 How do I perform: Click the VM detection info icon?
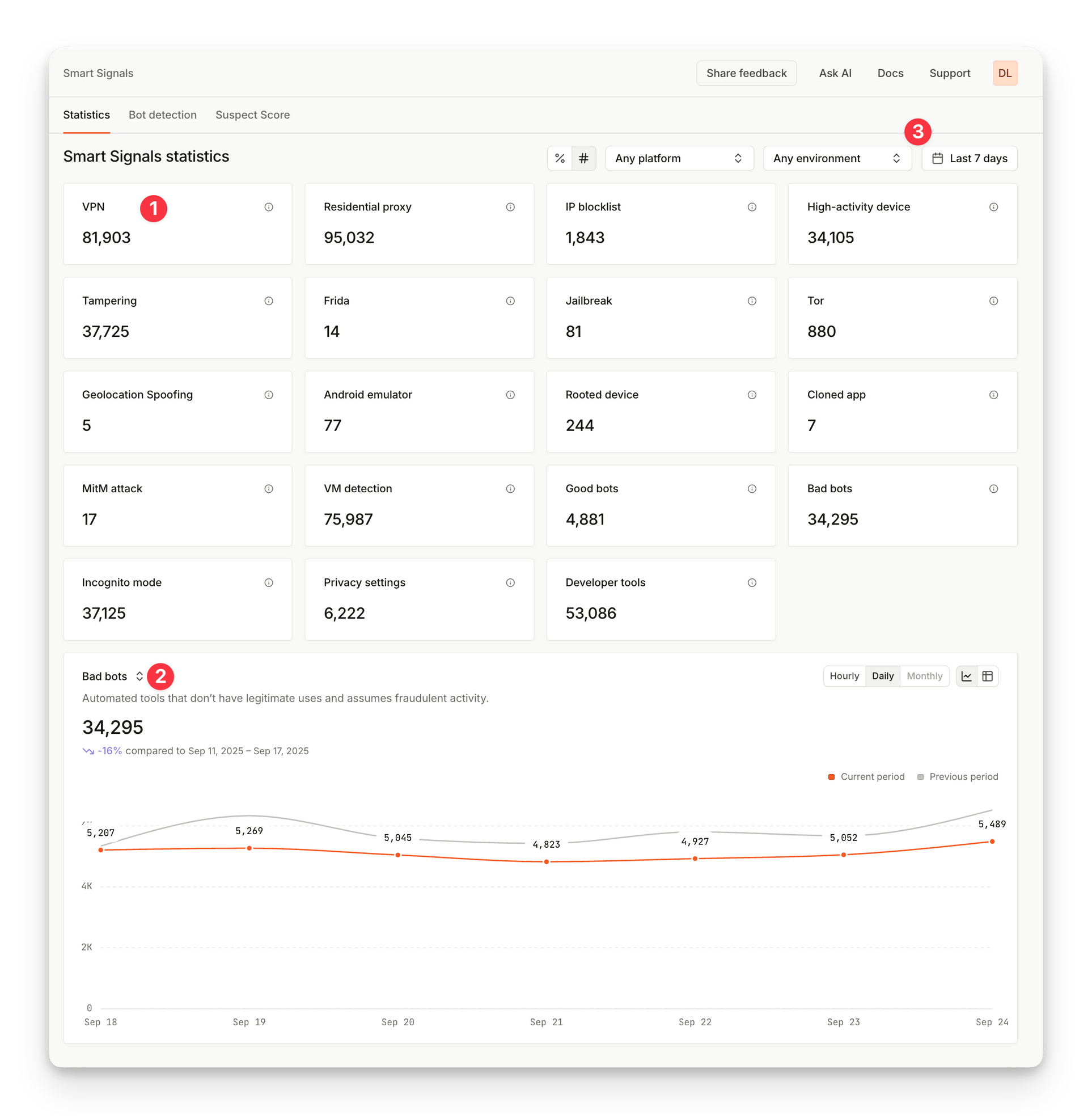[x=510, y=489]
